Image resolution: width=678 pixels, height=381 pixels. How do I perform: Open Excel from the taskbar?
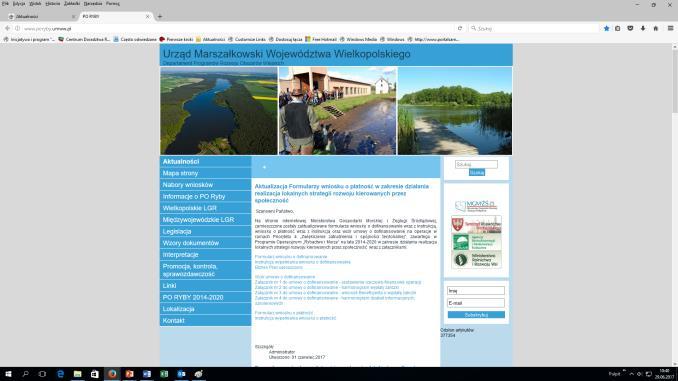[x=164, y=374]
